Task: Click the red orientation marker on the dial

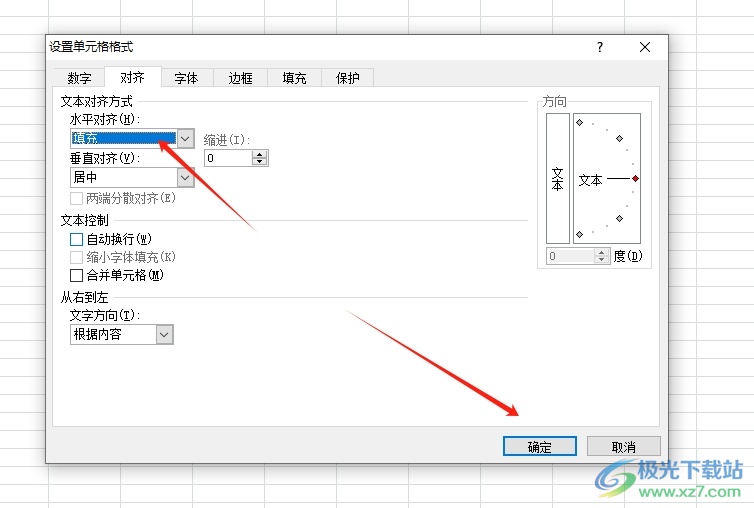Action: (636, 178)
